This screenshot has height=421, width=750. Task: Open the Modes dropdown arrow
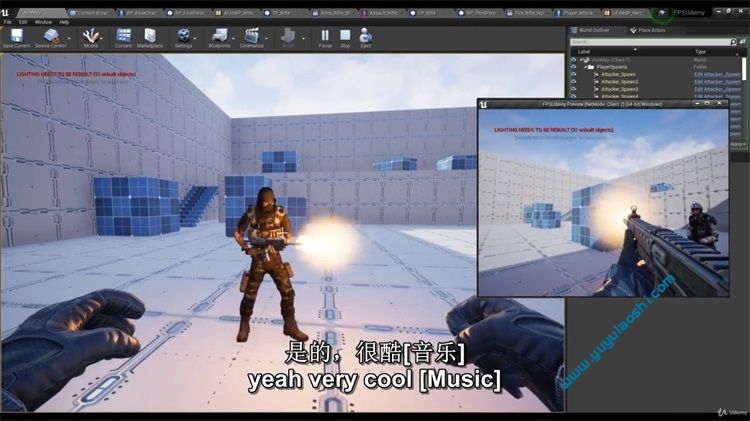[102, 38]
